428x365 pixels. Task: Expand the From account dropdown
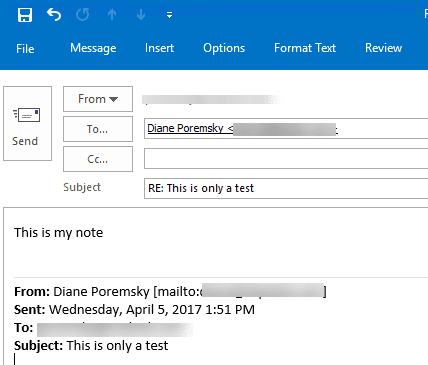coord(98,99)
